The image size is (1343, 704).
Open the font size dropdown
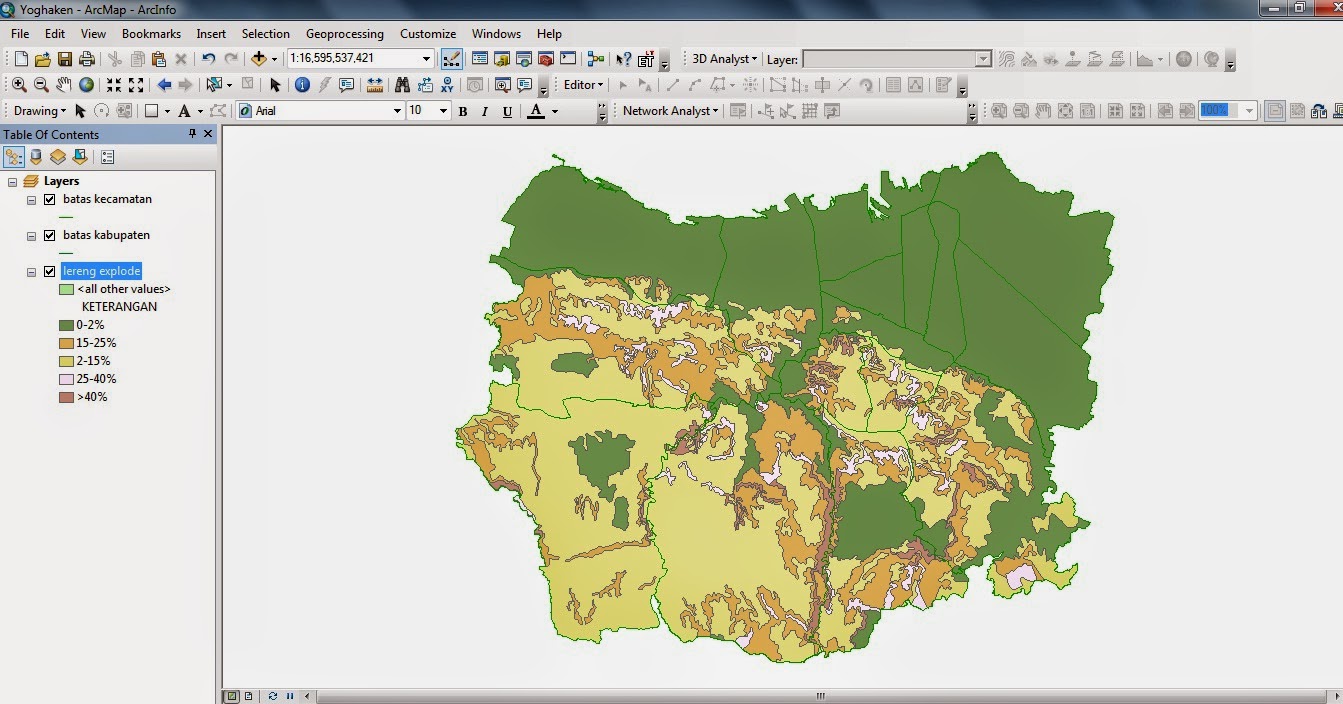coord(443,111)
